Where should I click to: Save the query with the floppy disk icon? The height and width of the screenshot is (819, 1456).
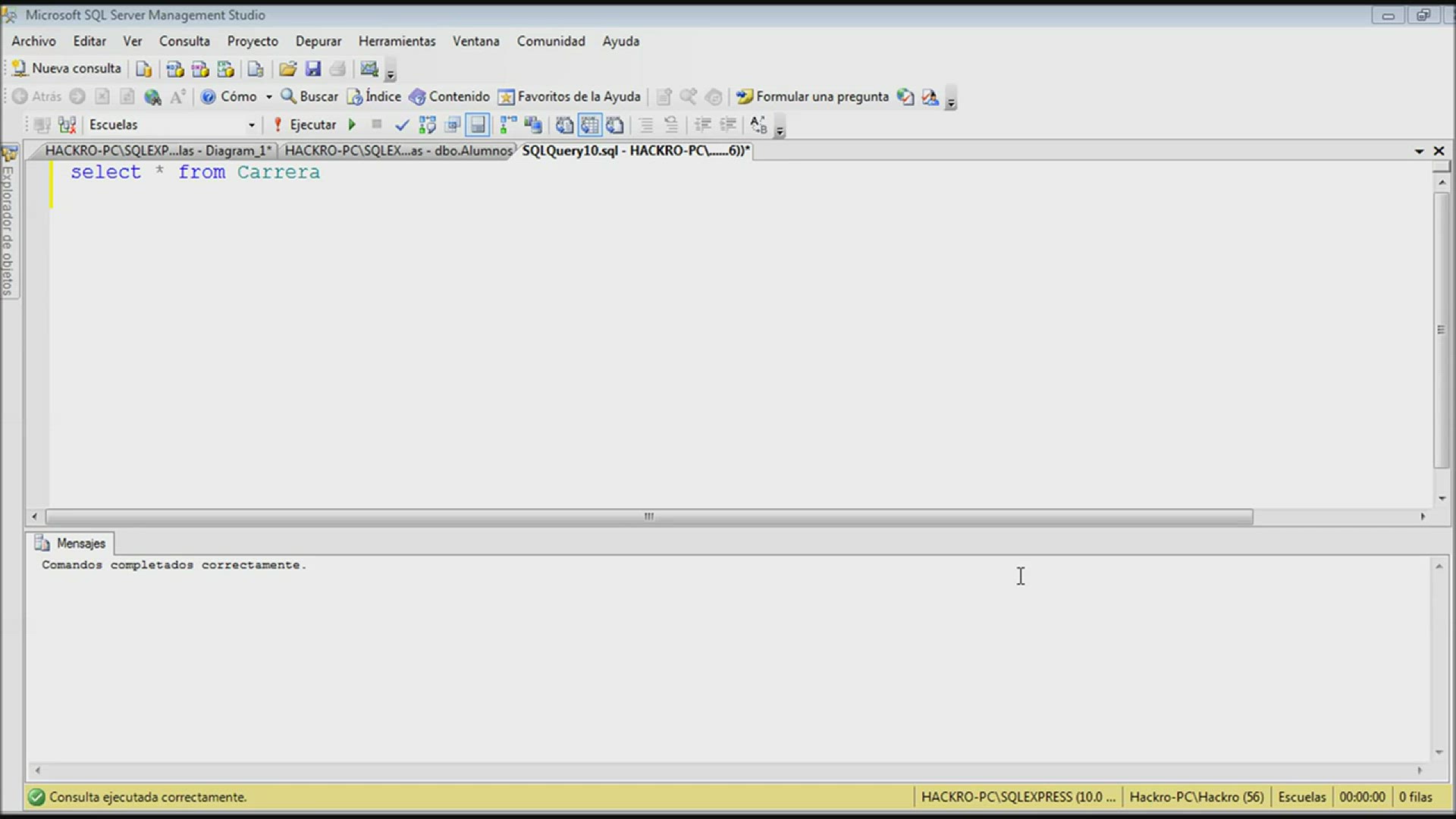(313, 69)
